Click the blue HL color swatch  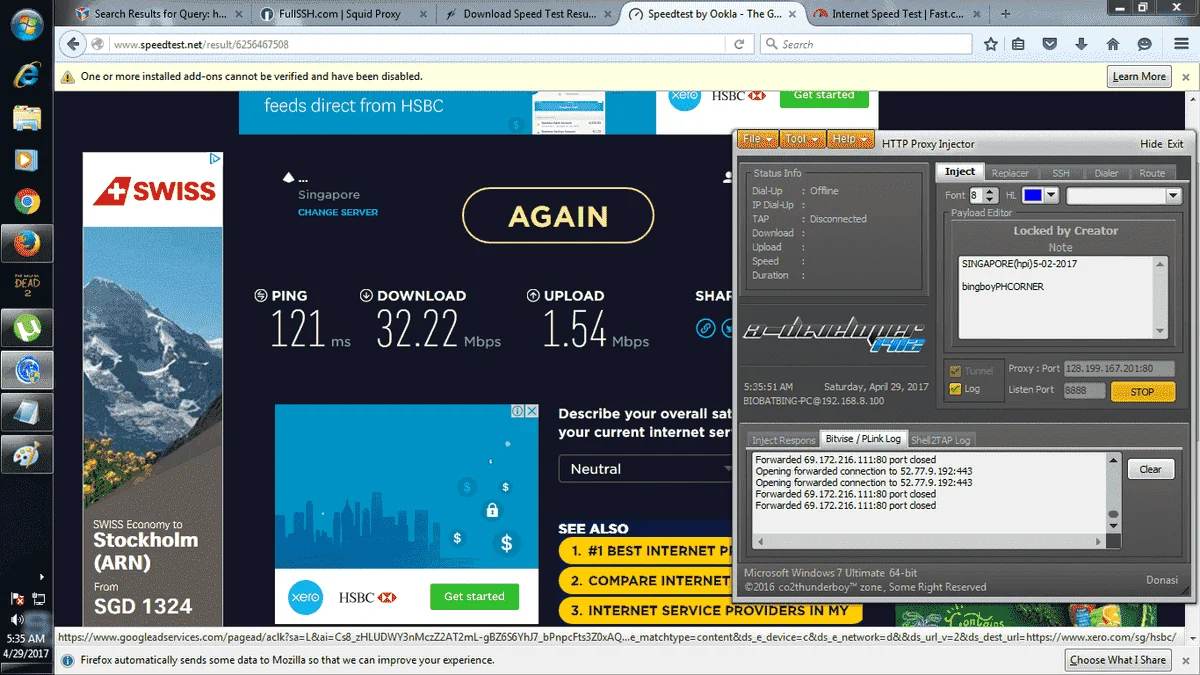[x=1033, y=196]
